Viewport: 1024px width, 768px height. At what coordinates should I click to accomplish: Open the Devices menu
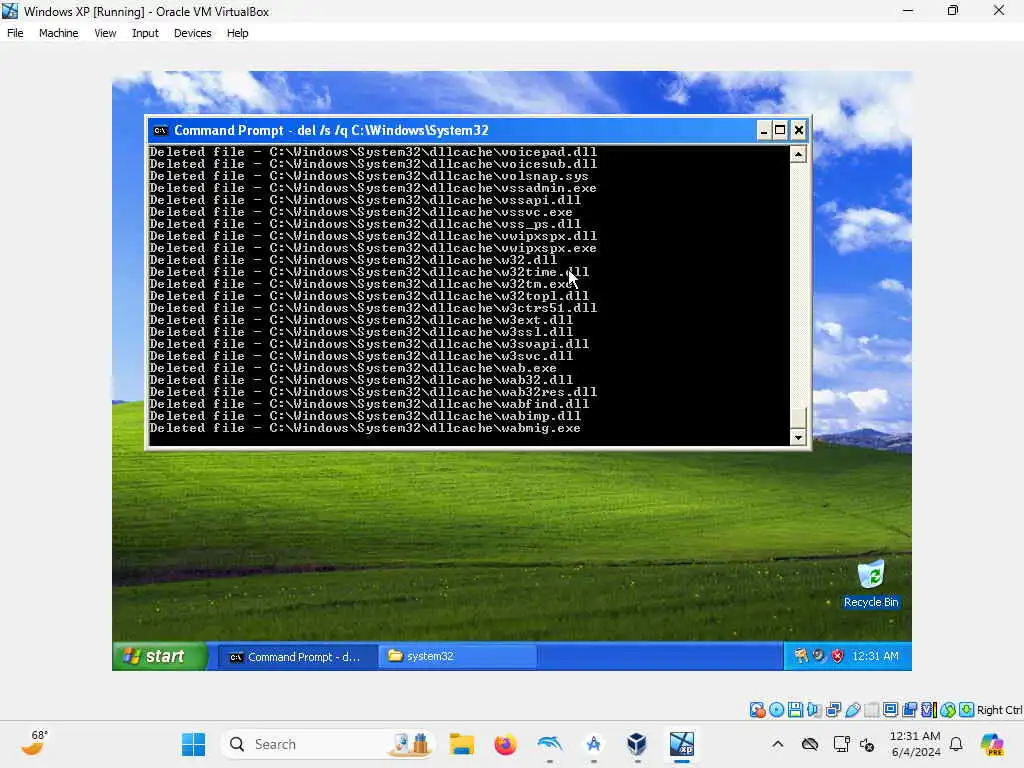coord(193,33)
